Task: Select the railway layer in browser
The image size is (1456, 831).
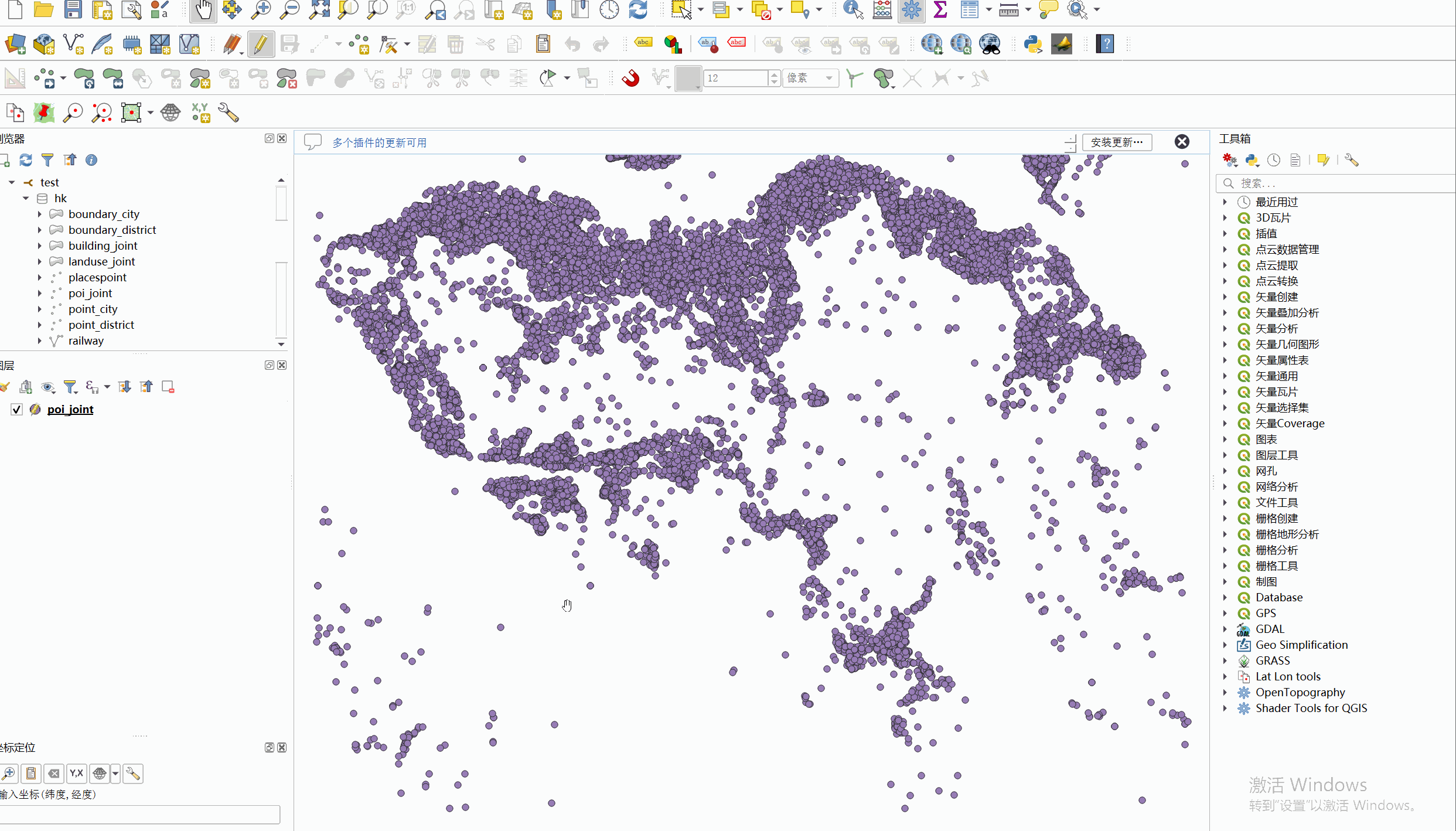Action: [86, 341]
